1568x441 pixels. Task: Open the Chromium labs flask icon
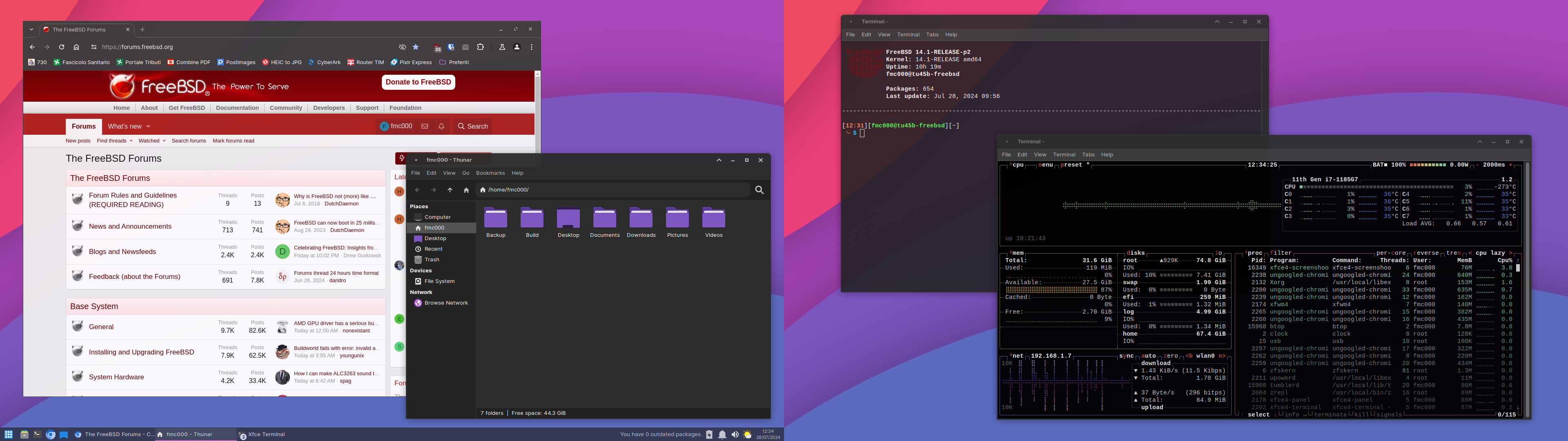click(502, 47)
